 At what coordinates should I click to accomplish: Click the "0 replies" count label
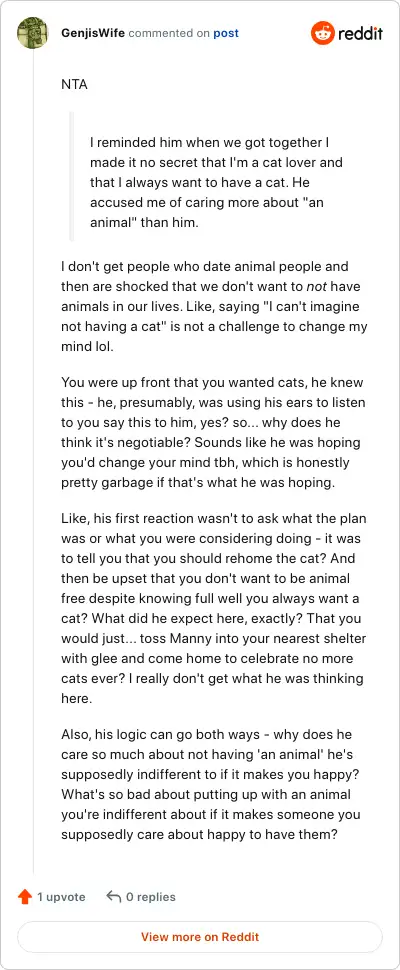coord(151,897)
